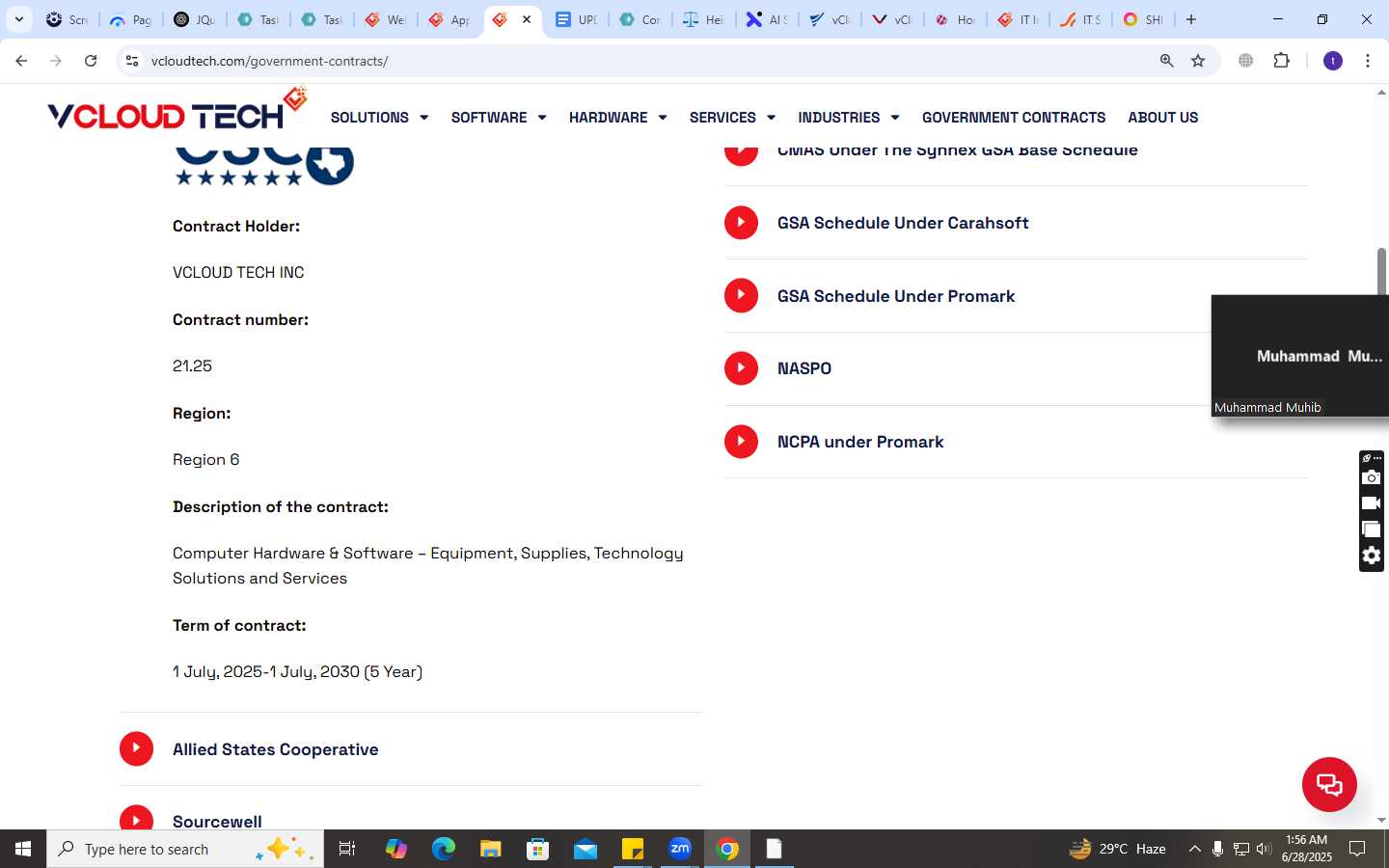This screenshot has width=1389, height=868.
Task: Show hidden system tray icons
Action: click(x=1194, y=849)
